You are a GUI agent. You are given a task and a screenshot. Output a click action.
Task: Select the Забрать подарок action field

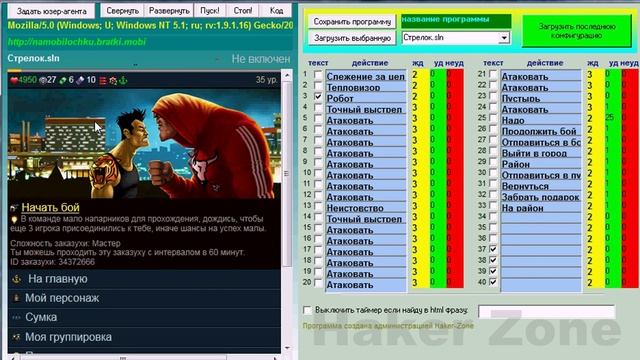[541, 197]
